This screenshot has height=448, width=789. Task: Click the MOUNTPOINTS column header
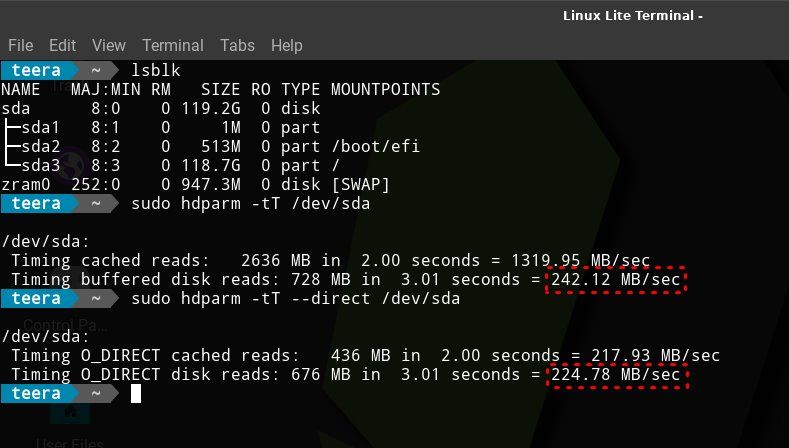tap(385, 90)
